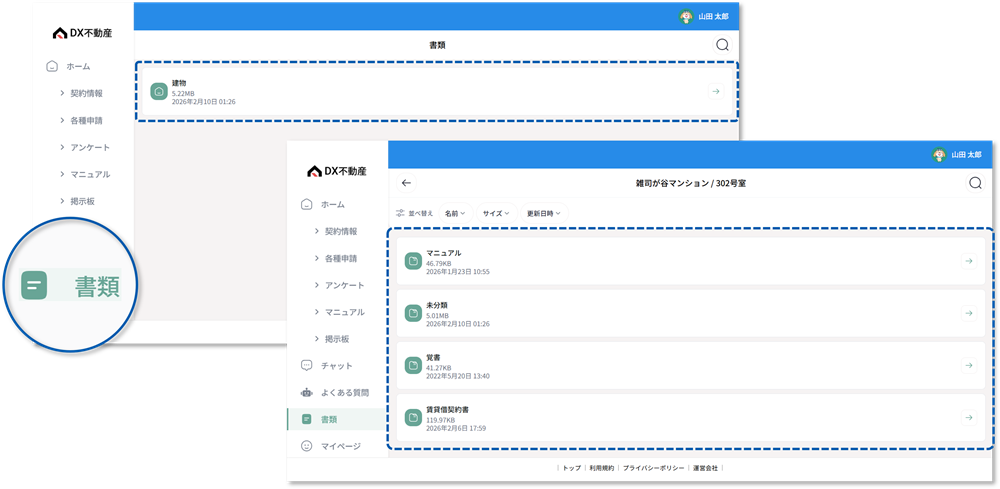Open the 覚書 folder arrow button
This screenshot has height=489, width=1000.
click(969, 365)
